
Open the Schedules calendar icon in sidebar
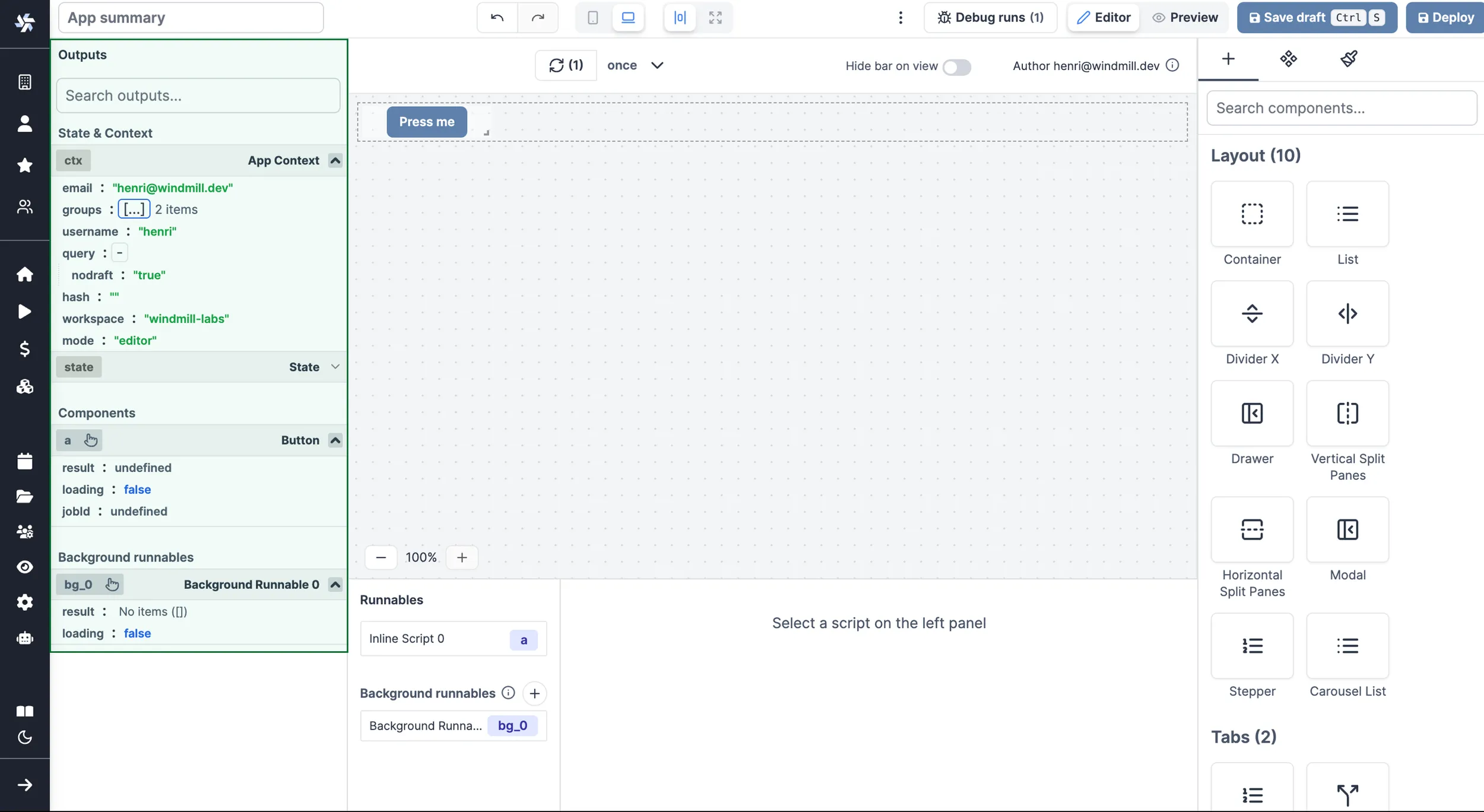24,461
